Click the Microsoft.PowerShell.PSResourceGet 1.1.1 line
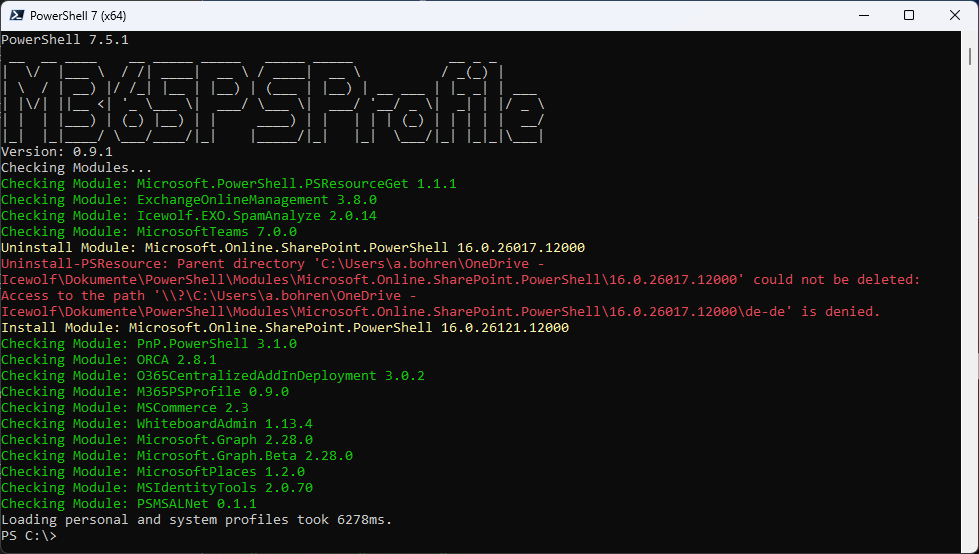Image resolution: width=979 pixels, height=554 pixels. [229, 184]
